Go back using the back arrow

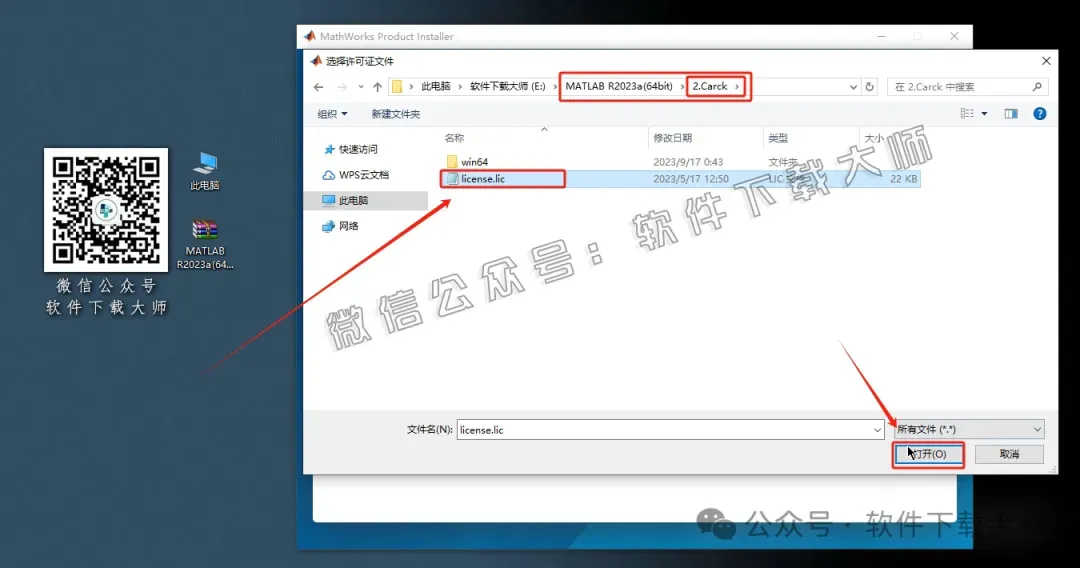pos(318,87)
